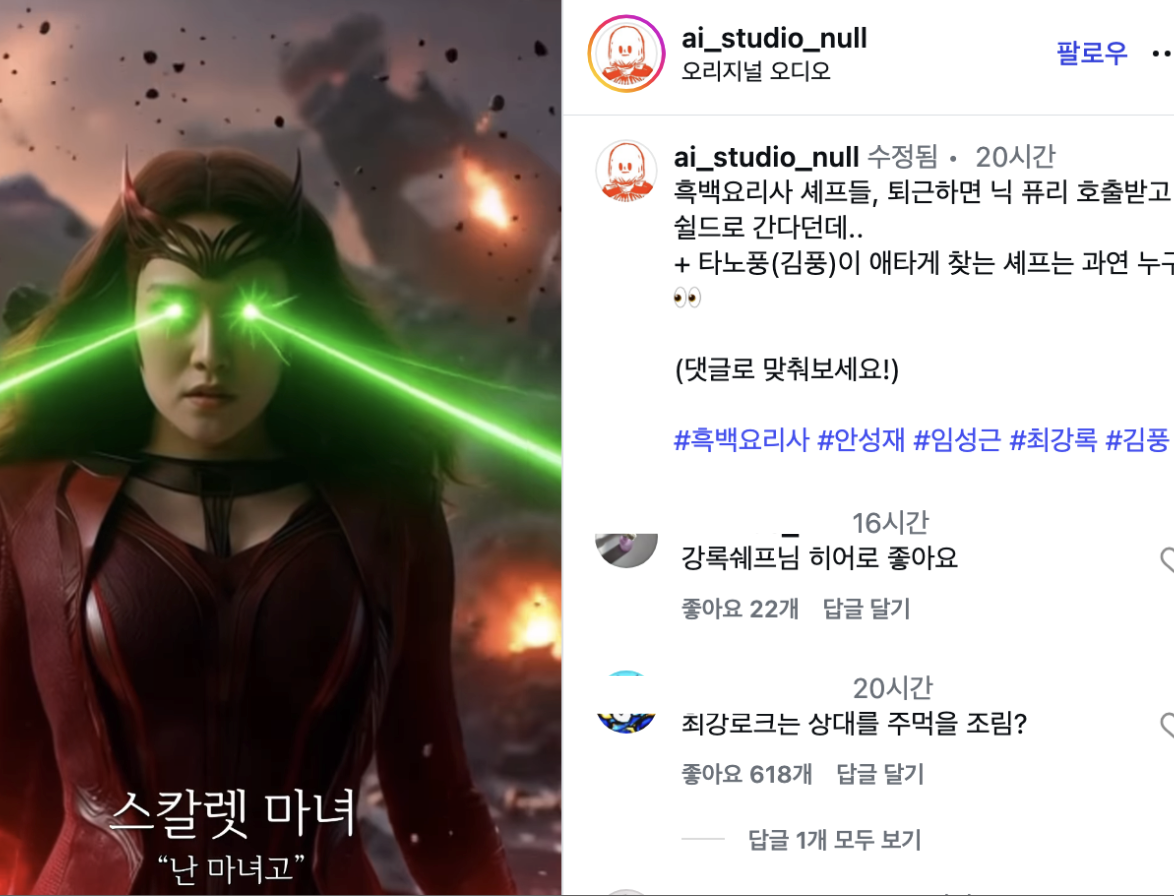Reply to the 강록쉐프님 comment via 답글 달기
The image size is (1174, 896).
pos(866,609)
